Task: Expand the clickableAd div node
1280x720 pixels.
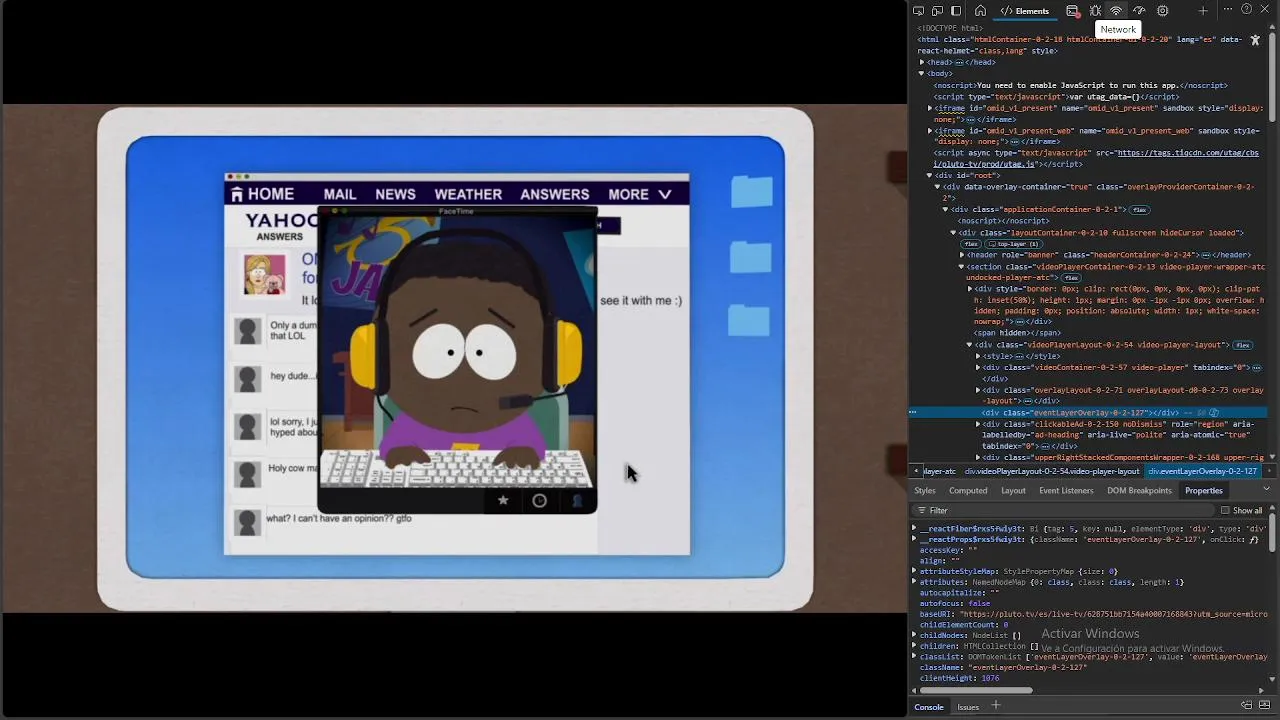Action: point(978,424)
